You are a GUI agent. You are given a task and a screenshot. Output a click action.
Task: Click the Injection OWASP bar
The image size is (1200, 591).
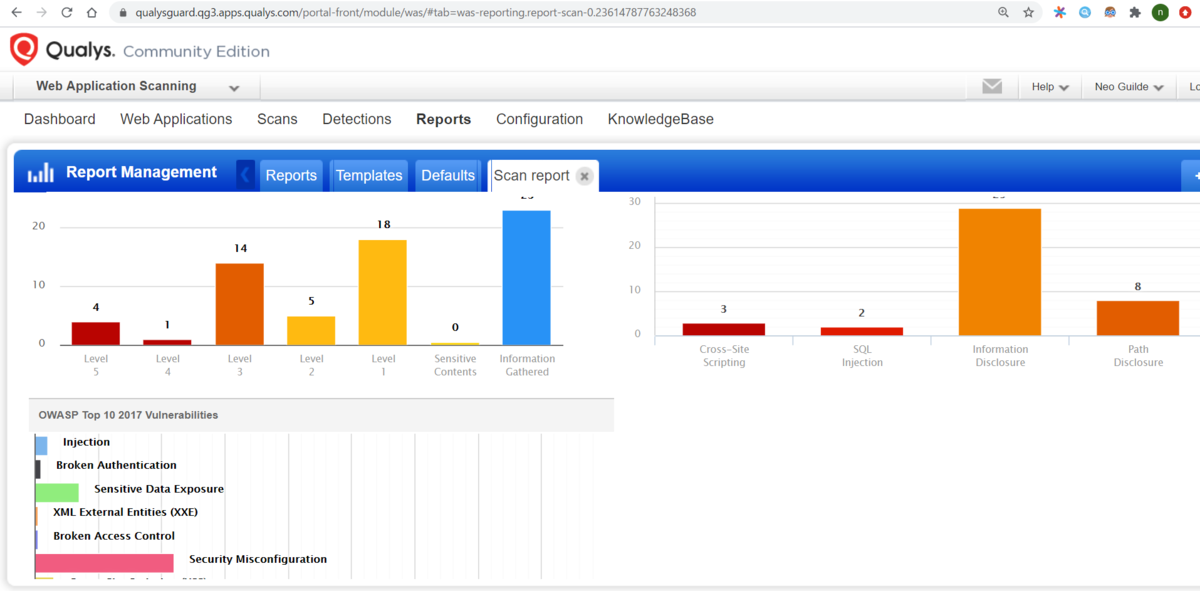[41, 445]
